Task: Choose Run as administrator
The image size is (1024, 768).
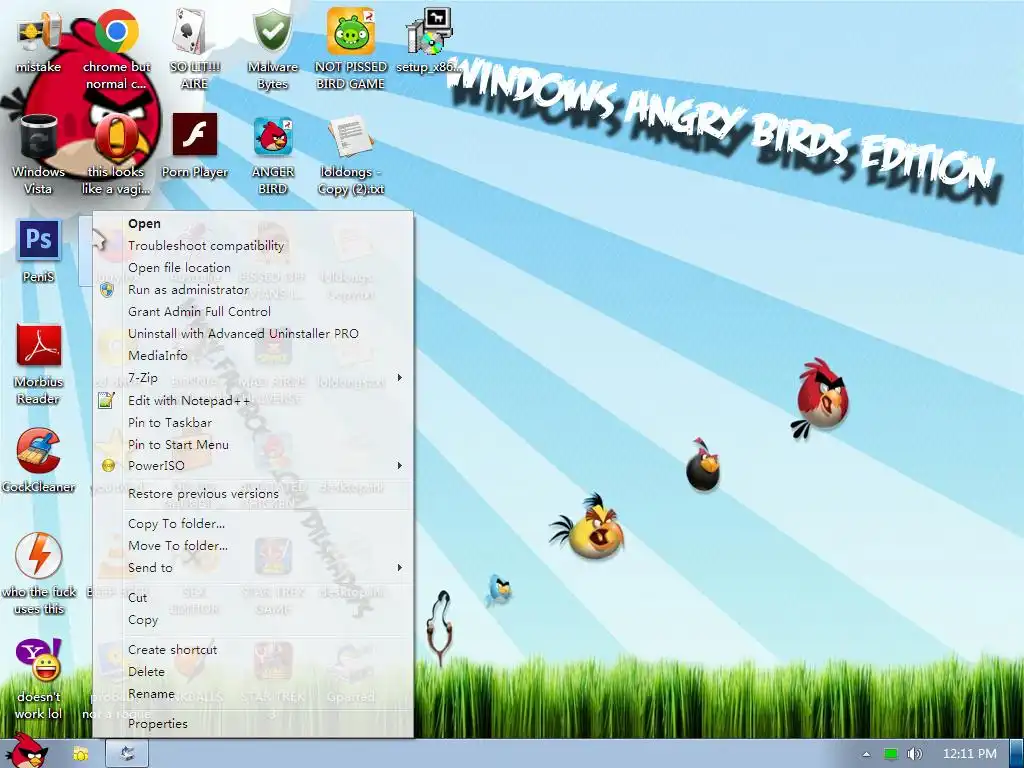Action: click(x=253, y=289)
